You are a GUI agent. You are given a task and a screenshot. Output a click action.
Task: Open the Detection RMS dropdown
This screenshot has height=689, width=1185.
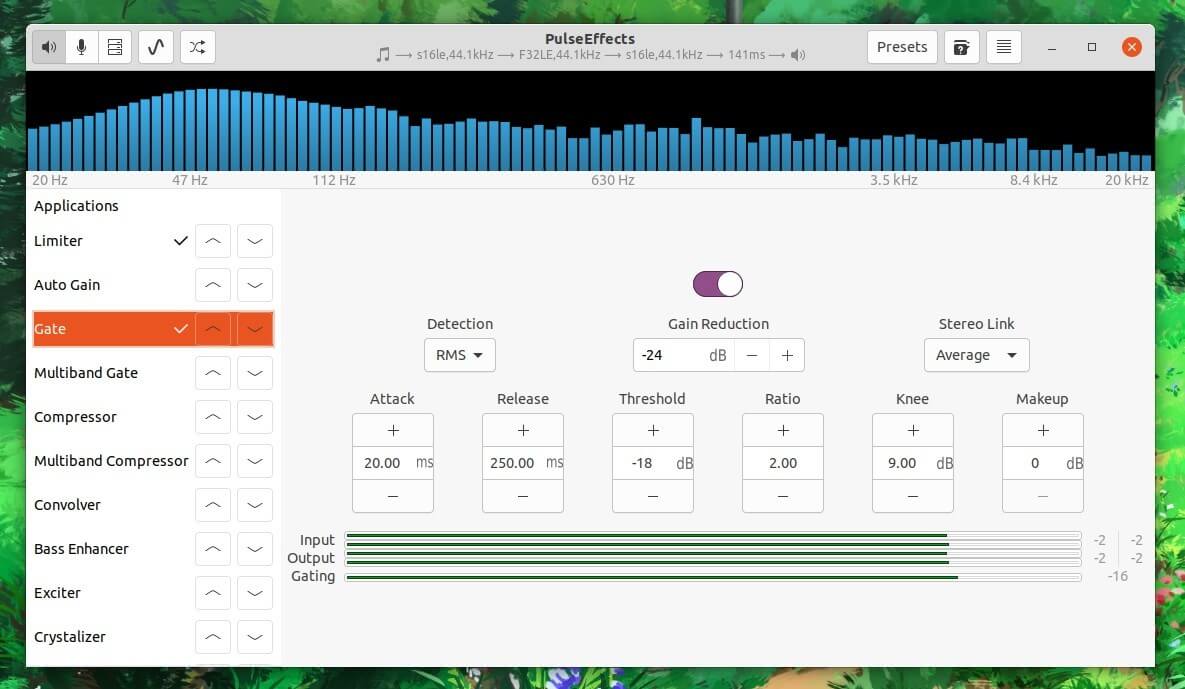click(x=459, y=355)
